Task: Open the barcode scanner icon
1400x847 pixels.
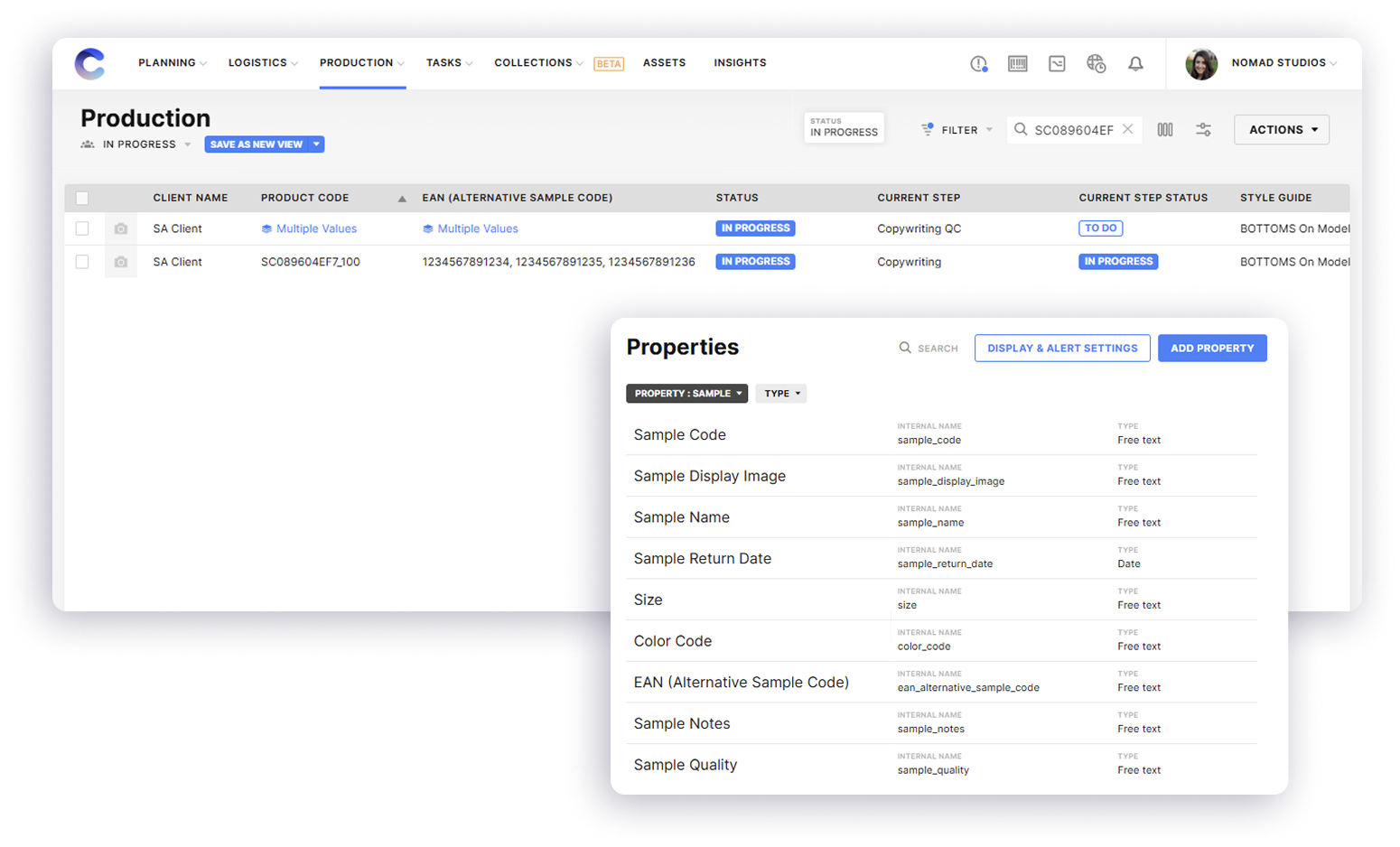Action: 1018,63
